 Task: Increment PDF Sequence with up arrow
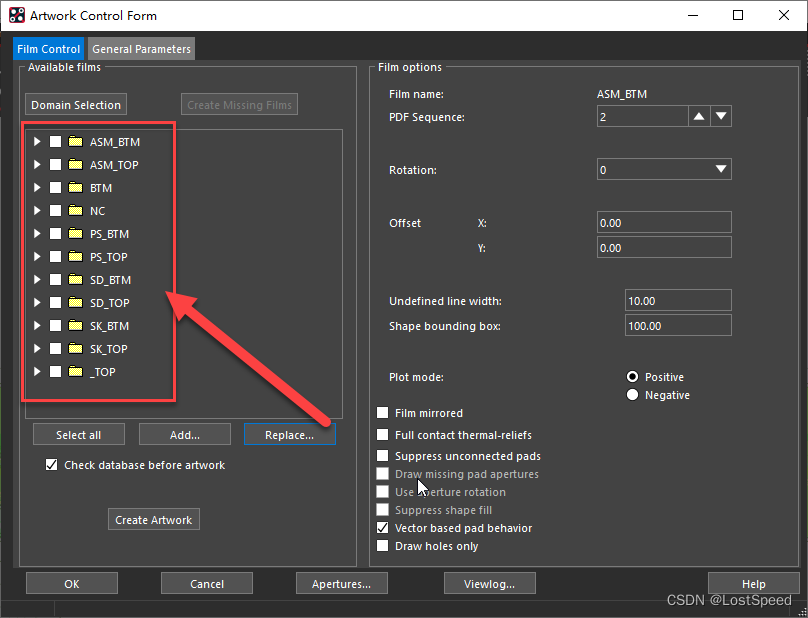click(x=699, y=117)
